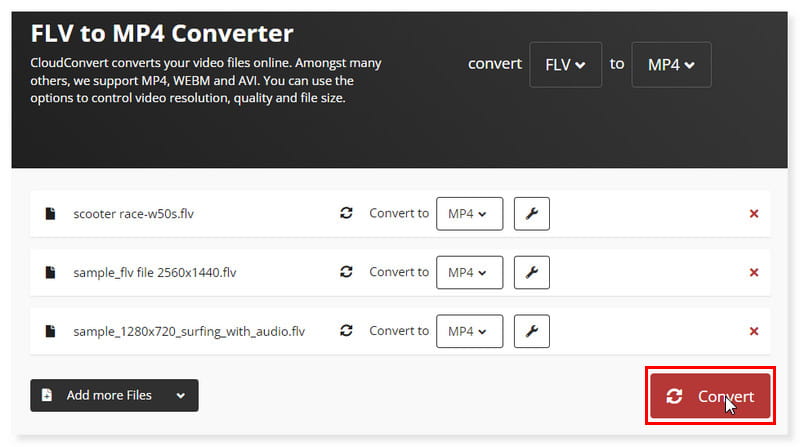Open options wrench for scooter race-w50s.flv
Screen dimensions: 800x447
(x=532, y=214)
